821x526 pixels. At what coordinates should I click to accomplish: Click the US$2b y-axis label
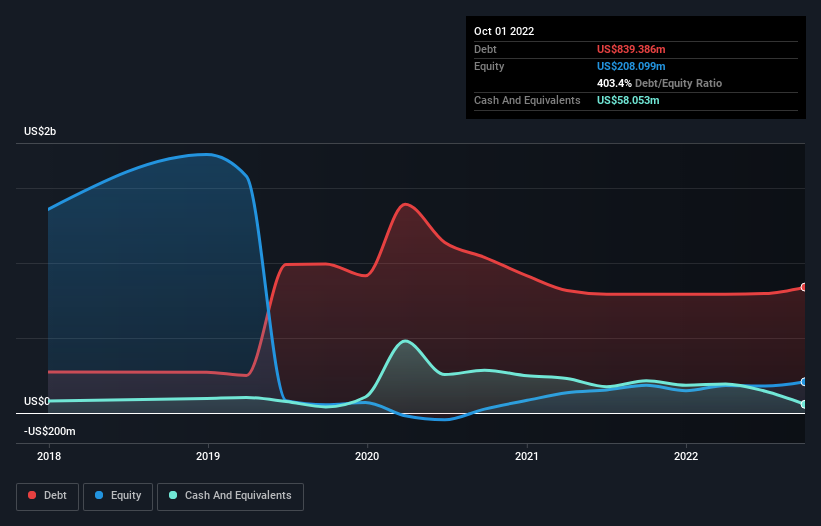tap(40, 131)
